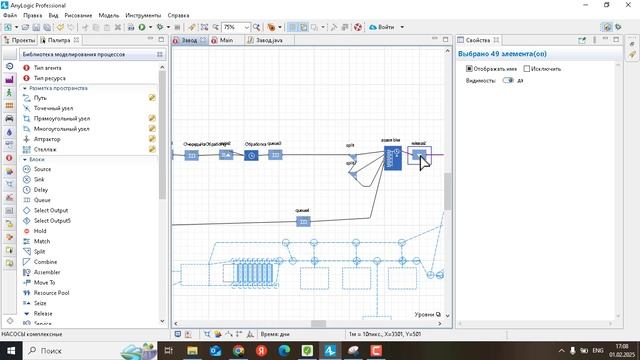Open Fluid Library droplet icon

(x=9, y=132)
